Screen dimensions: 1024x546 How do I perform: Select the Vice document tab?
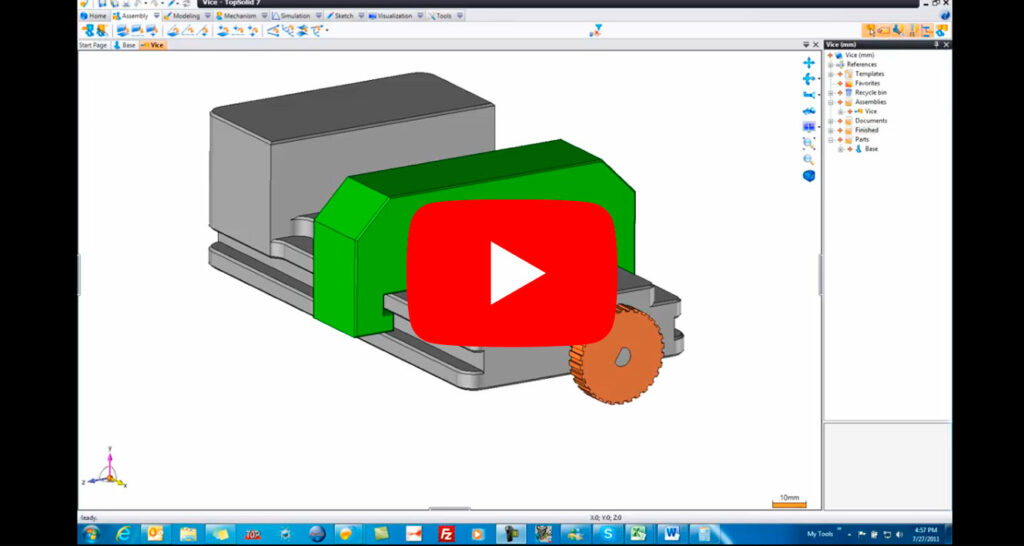(153, 45)
